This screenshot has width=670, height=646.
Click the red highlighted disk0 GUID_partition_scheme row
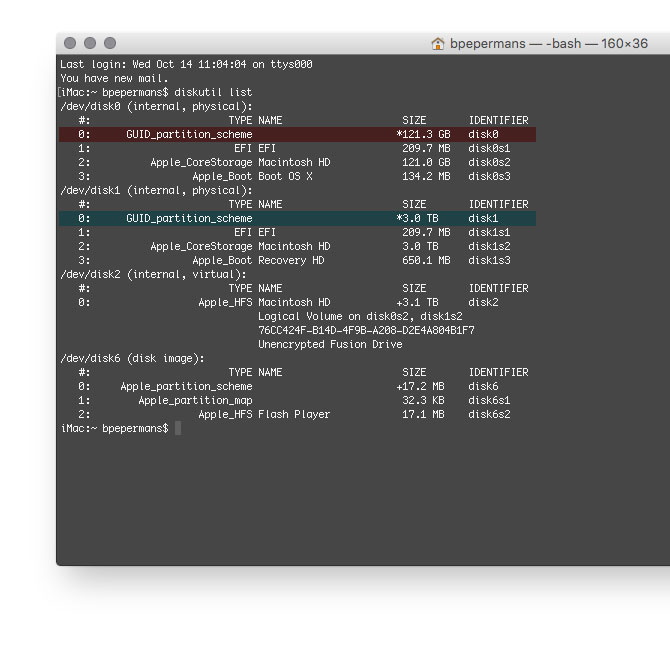tap(297, 134)
